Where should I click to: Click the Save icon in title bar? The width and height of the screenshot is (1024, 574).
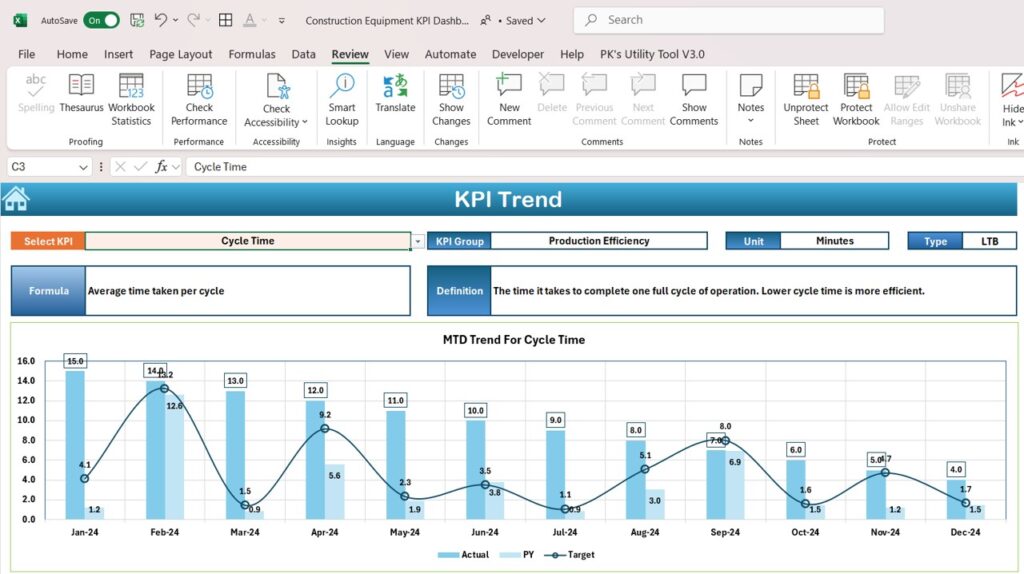coord(137,20)
